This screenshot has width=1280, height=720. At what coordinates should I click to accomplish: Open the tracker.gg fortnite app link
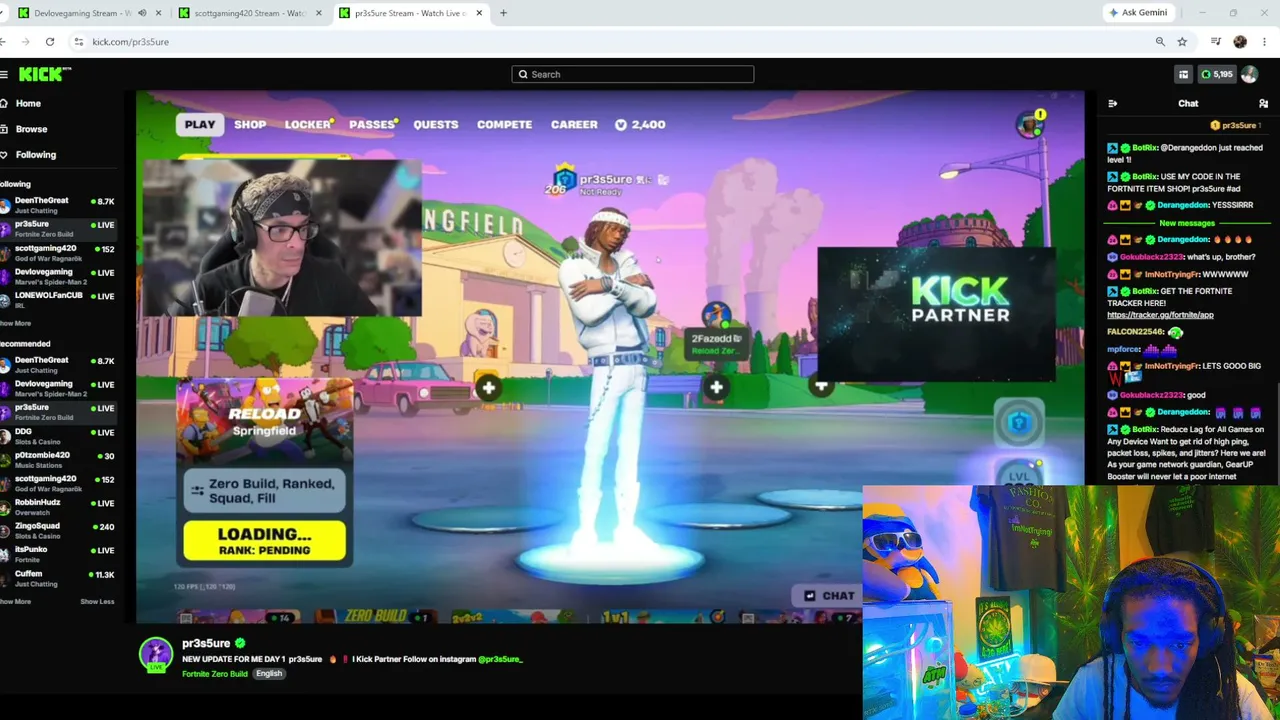[1160, 315]
